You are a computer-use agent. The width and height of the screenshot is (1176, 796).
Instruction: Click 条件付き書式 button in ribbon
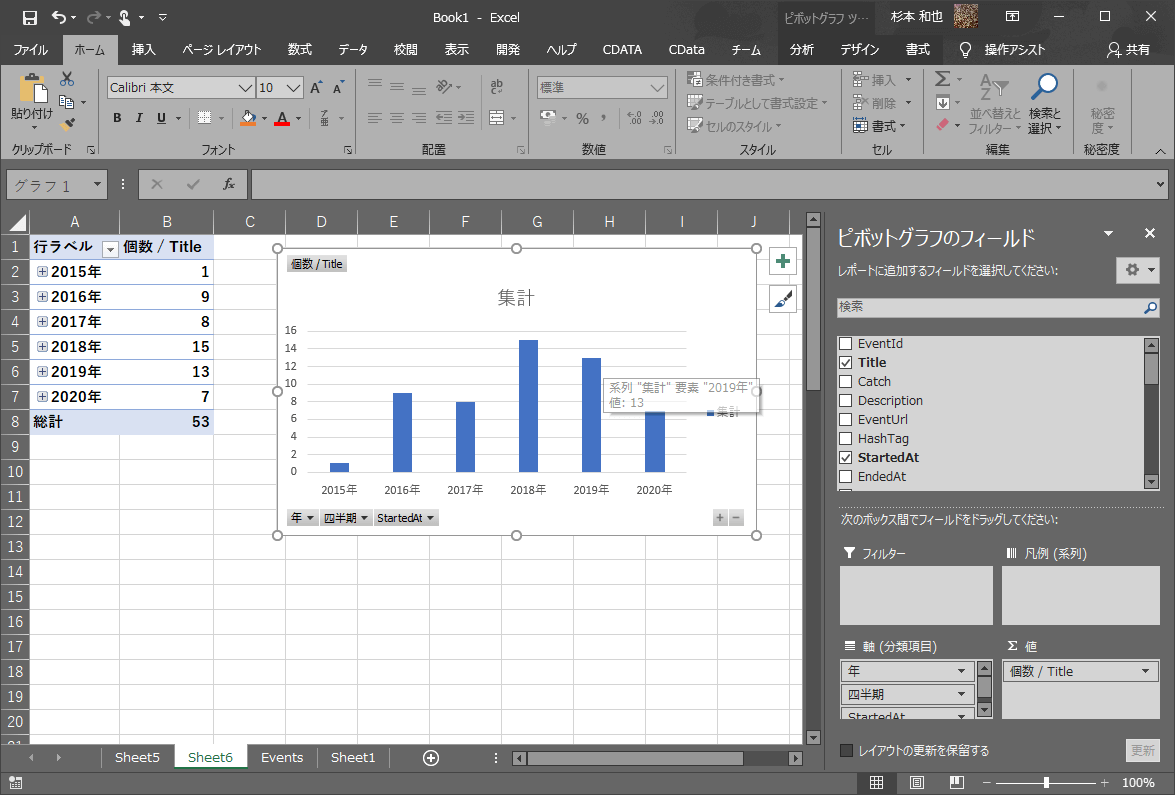[x=736, y=80]
